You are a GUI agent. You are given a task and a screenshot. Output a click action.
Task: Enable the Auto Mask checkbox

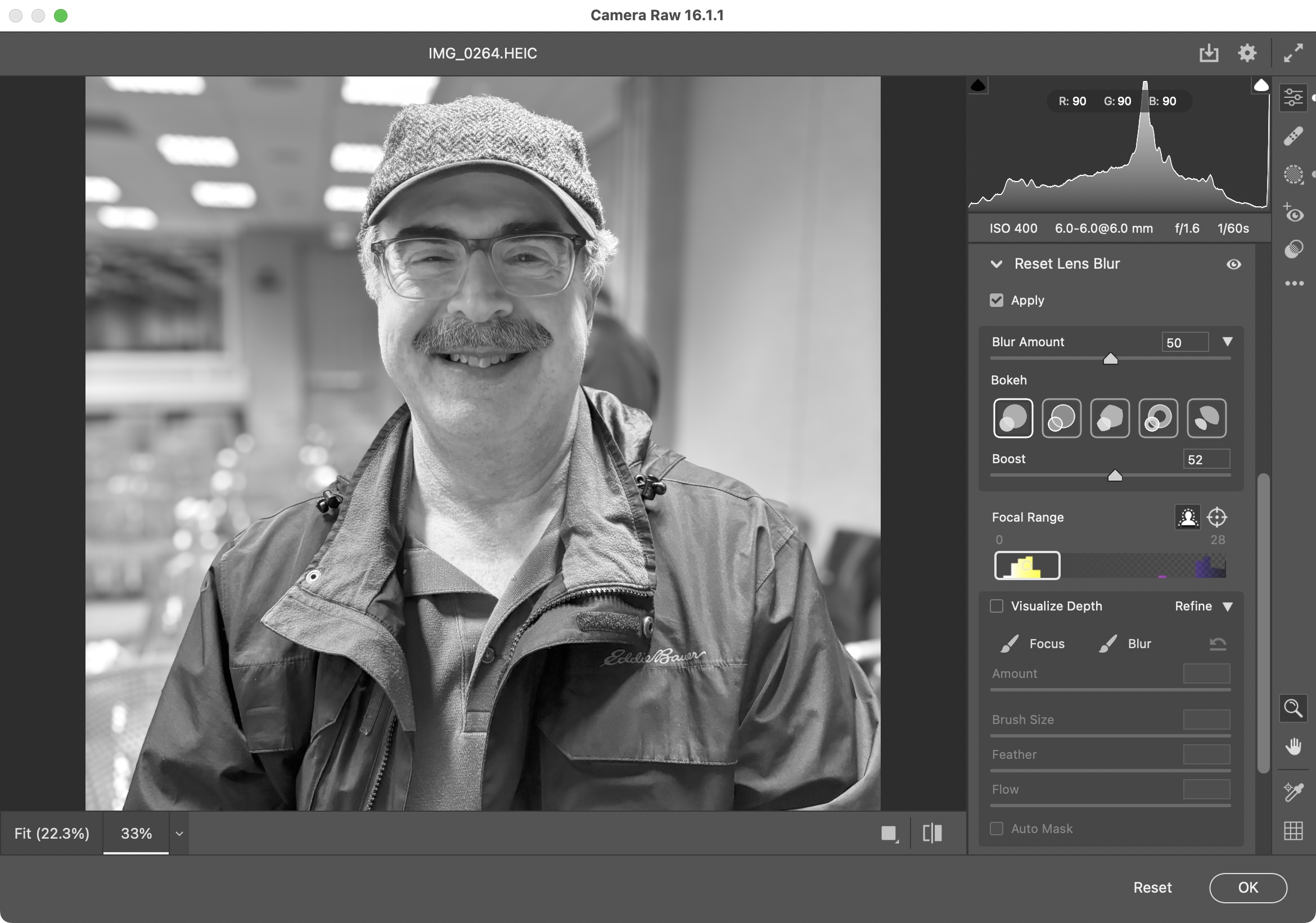tap(996, 829)
